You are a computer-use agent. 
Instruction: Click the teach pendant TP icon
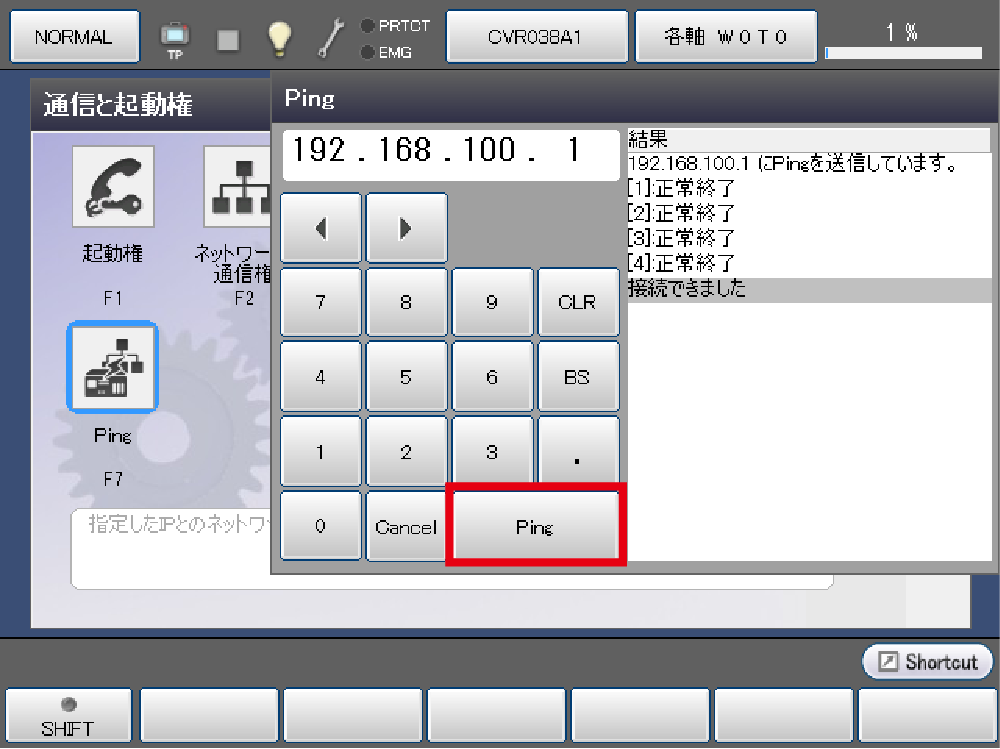tap(174, 38)
